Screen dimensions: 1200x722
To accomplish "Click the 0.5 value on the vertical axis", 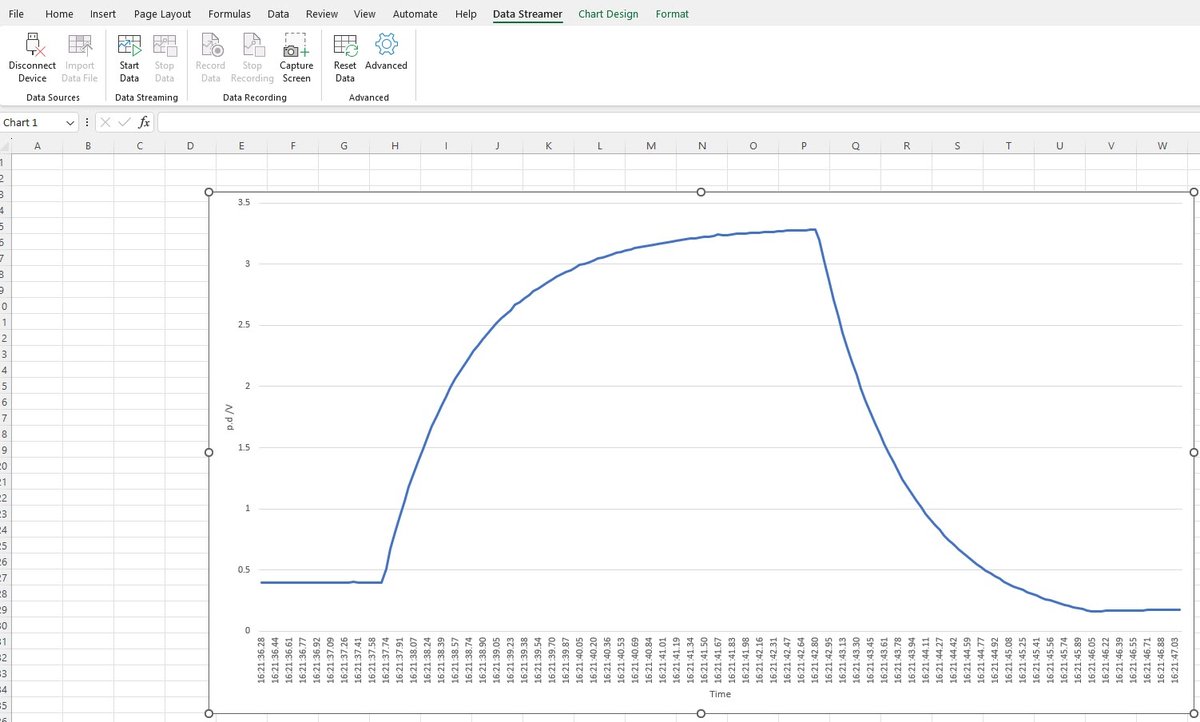I will point(243,570).
